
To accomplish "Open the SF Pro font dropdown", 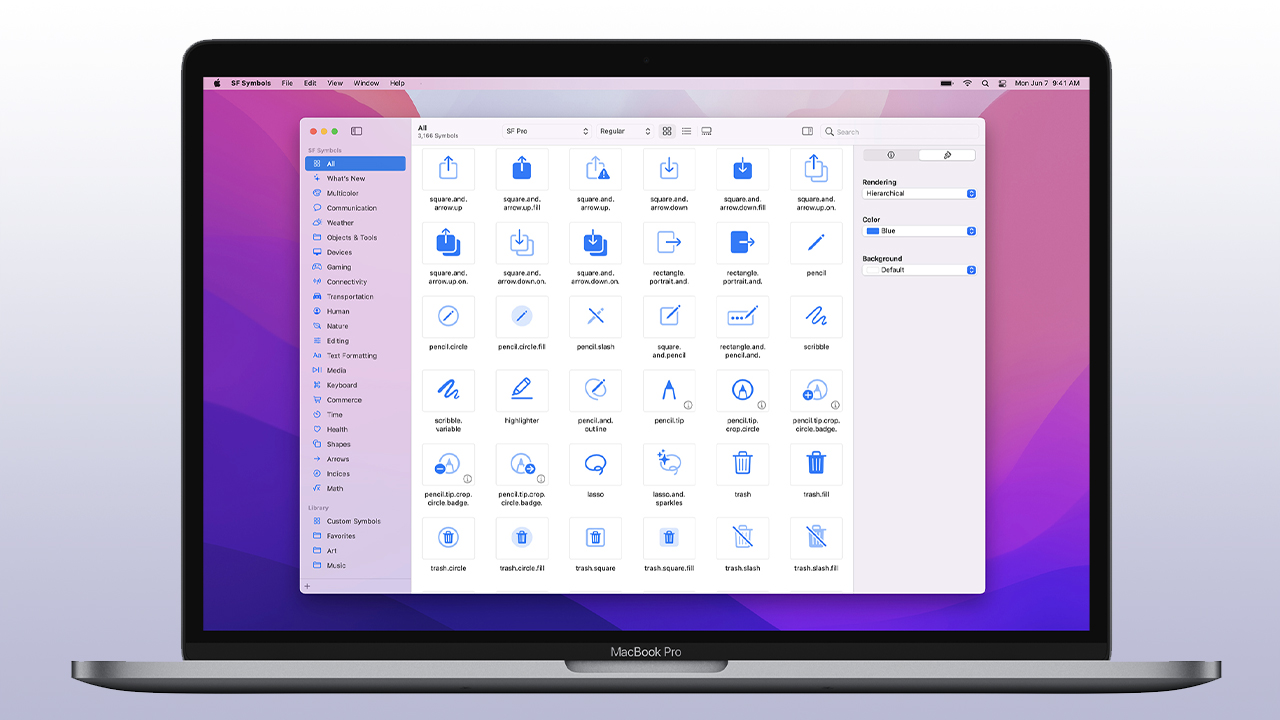I will pyautogui.click(x=547, y=131).
